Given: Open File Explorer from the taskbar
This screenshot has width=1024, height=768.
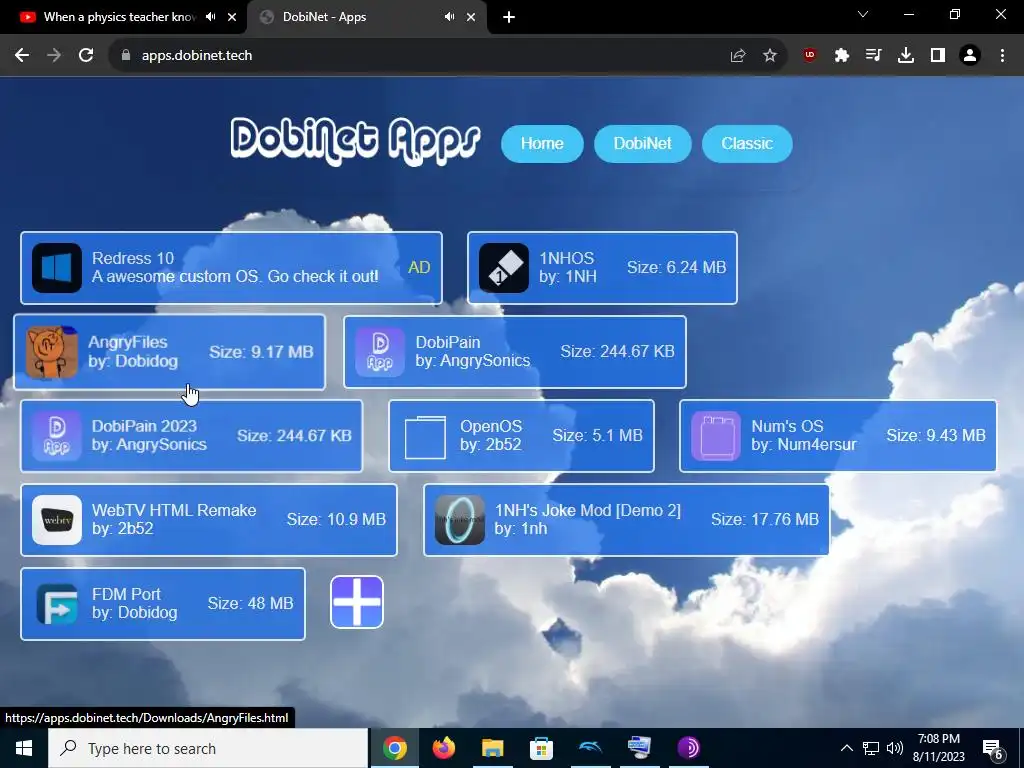Looking at the screenshot, I should (x=493, y=748).
